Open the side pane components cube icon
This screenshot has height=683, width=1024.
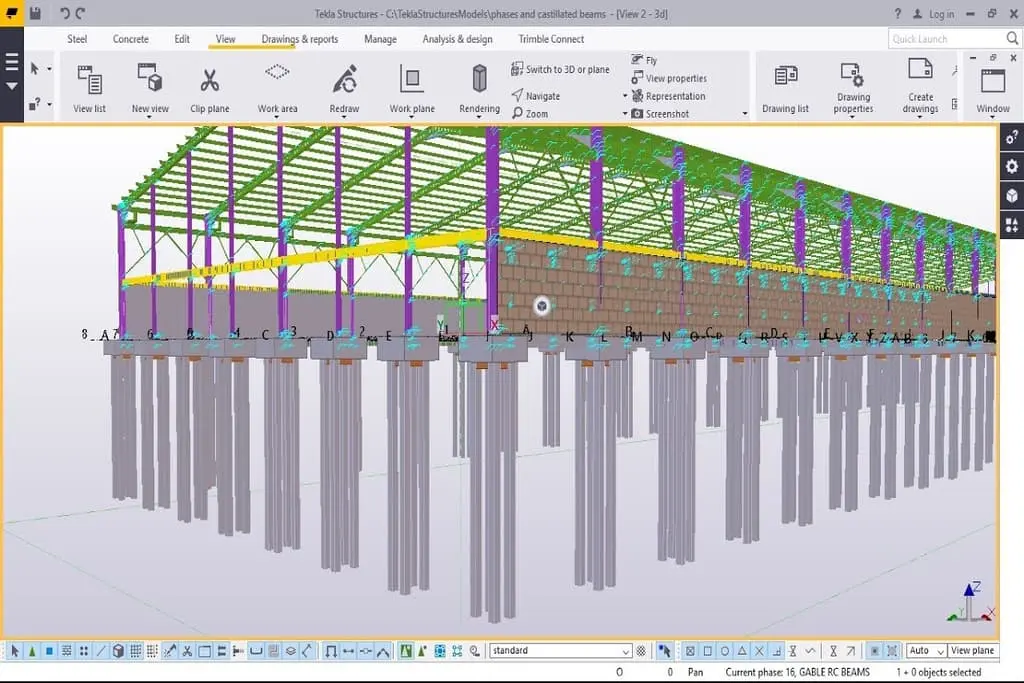click(1012, 195)
